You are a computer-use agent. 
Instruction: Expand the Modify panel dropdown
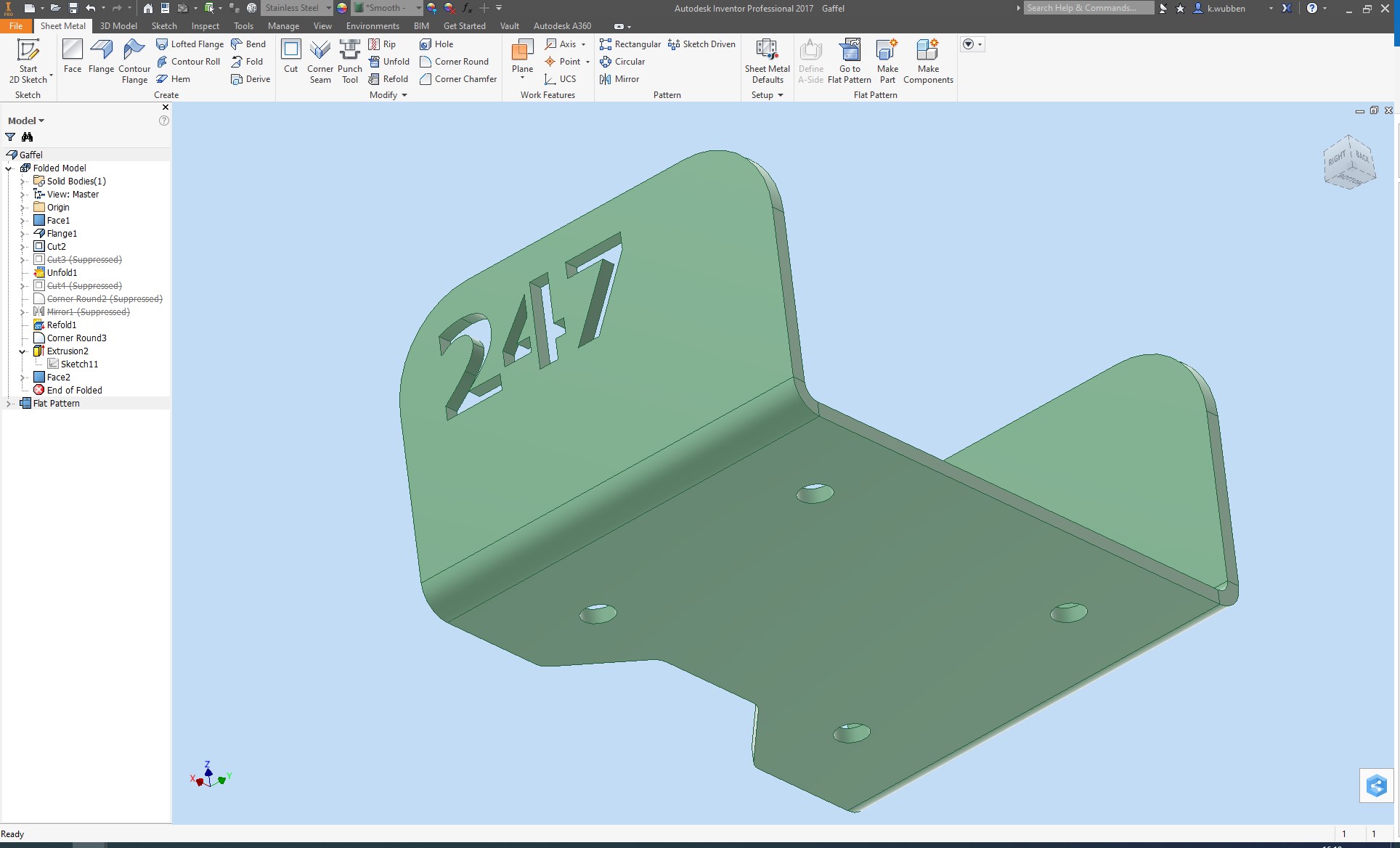click(x=404, y=95)
